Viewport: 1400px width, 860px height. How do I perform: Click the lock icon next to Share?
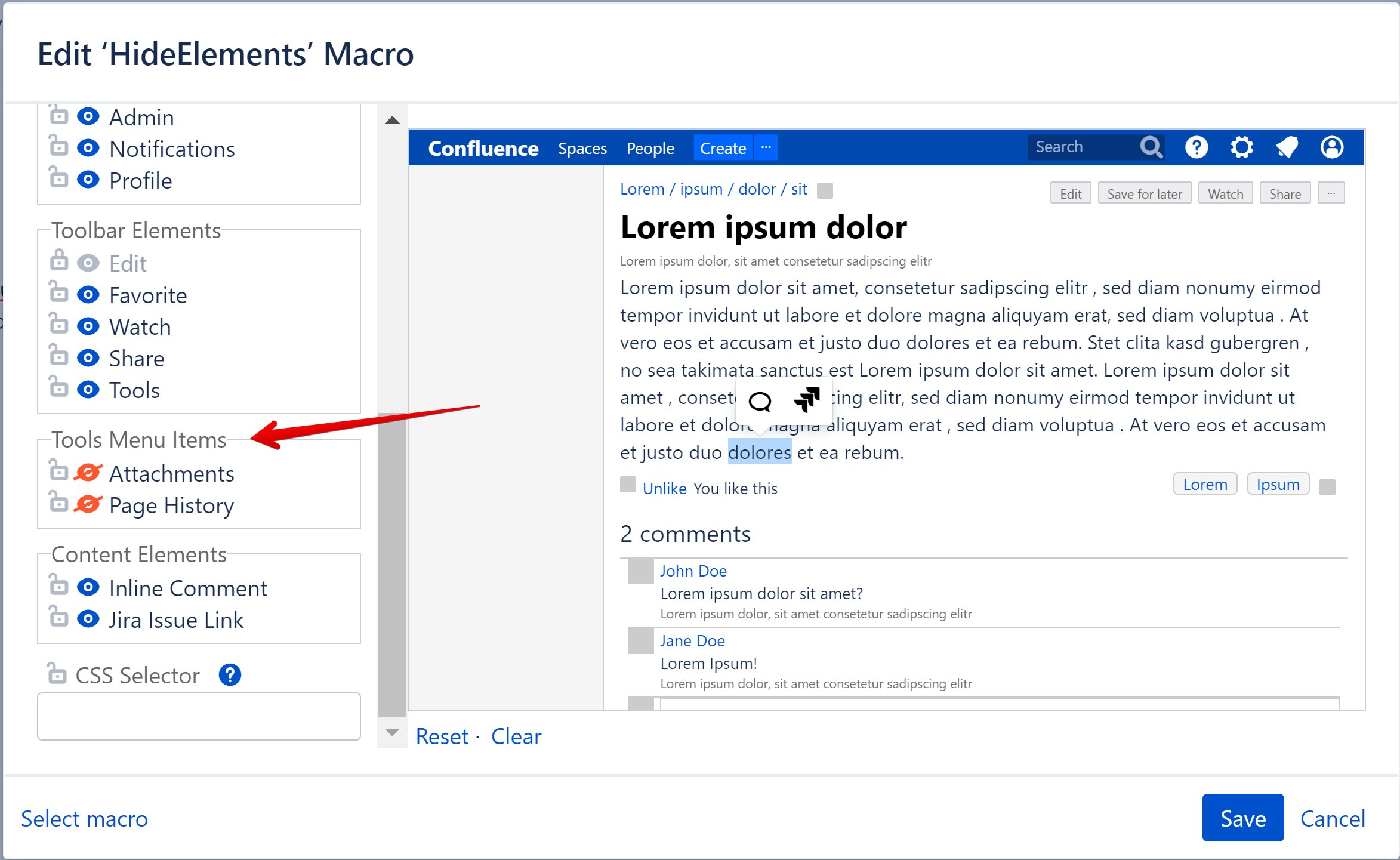coord(58,355)
